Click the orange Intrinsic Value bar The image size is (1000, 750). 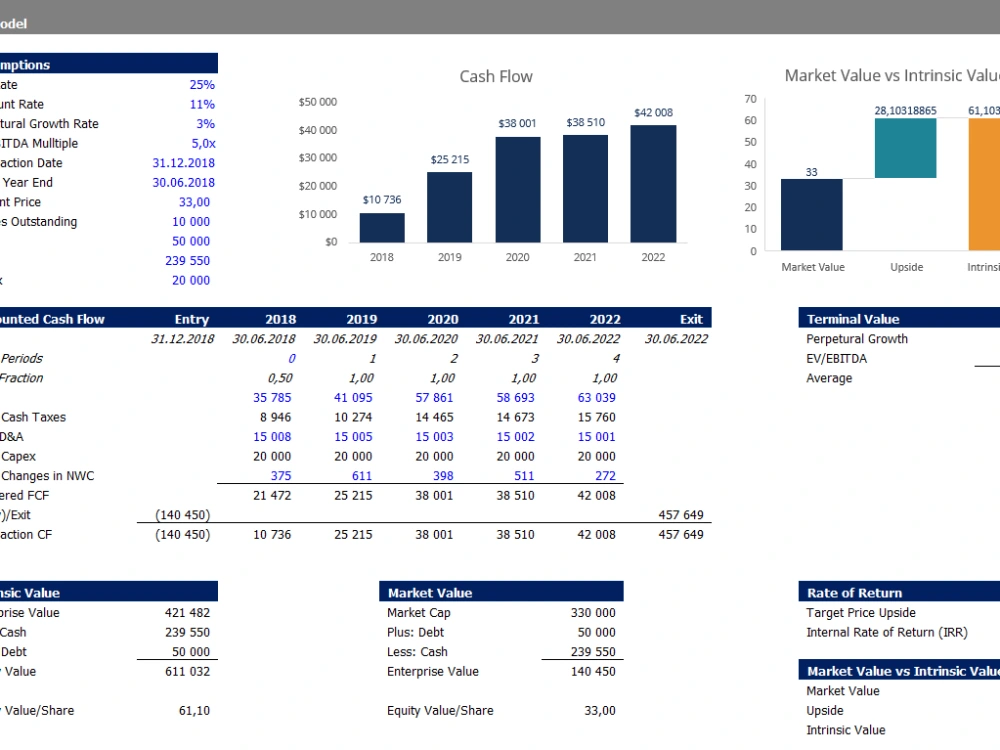point(984,184)
